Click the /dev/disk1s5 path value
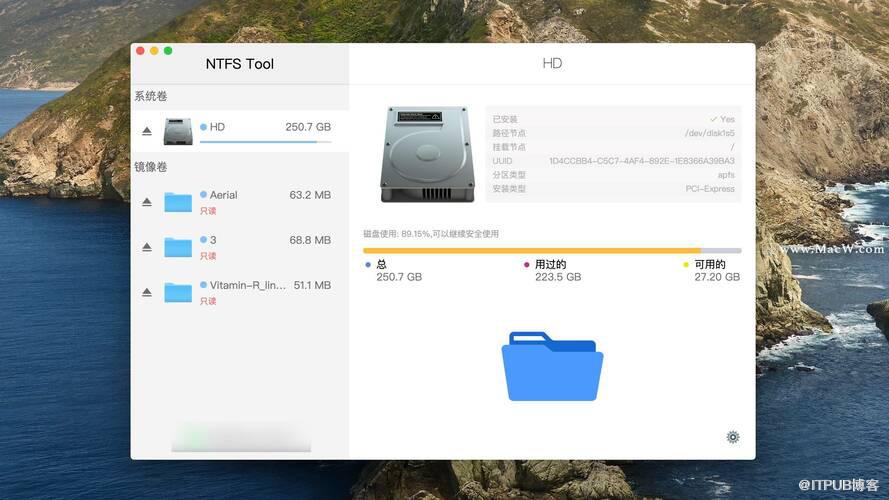The width and height of the screenshot is (889, 500). (x=710, y=133)
